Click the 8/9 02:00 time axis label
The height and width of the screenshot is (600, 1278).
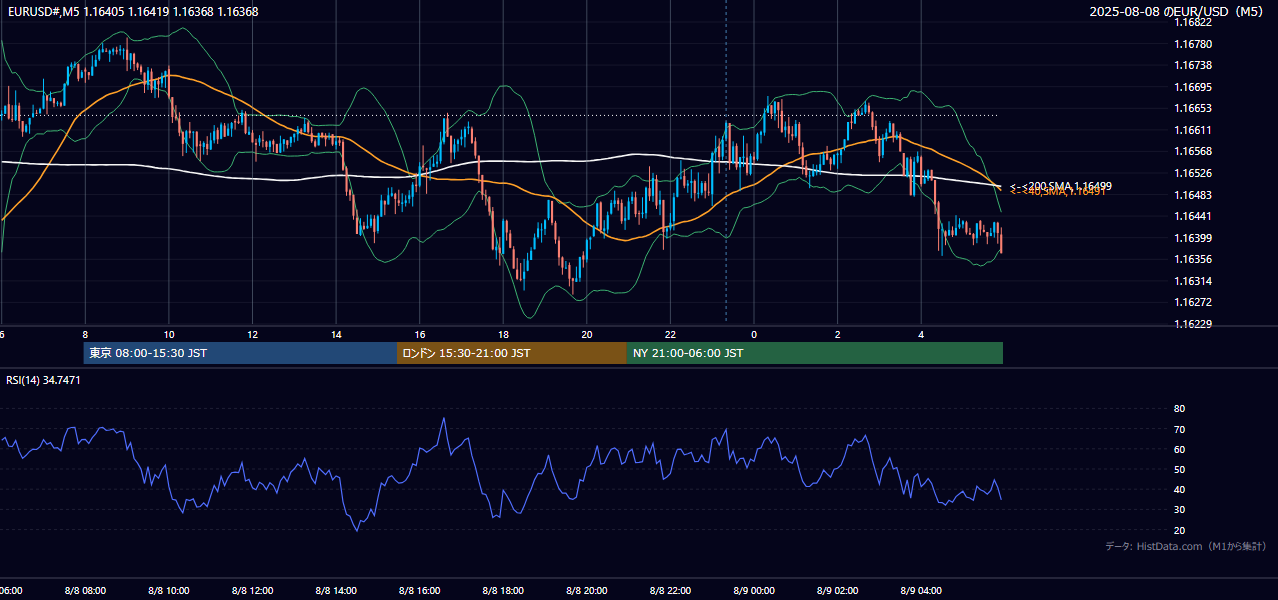tap(838, 591)
